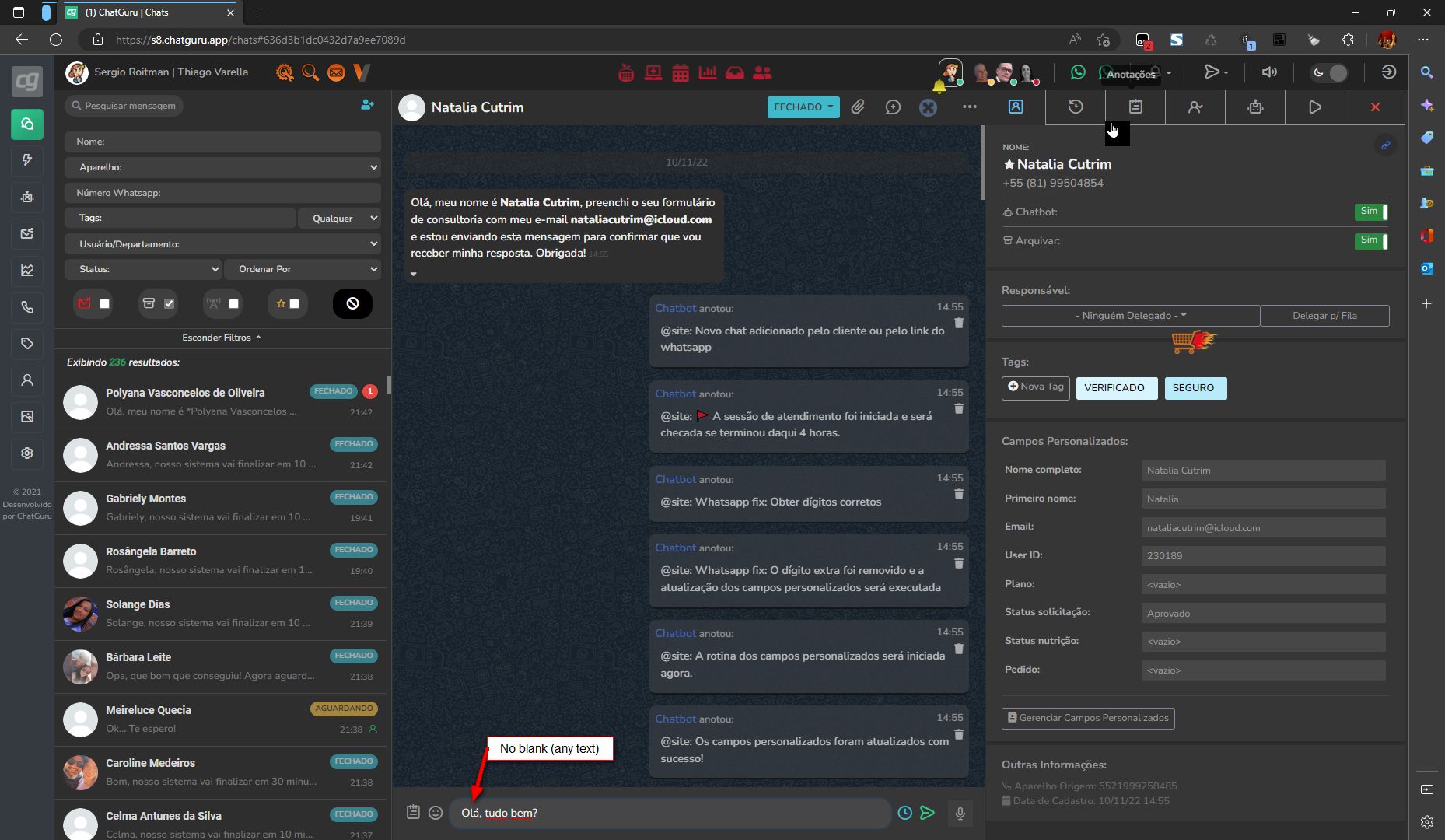Copy the contact link icon near NOME
Screen dimensions: 1445x840
click(1385, 145)
